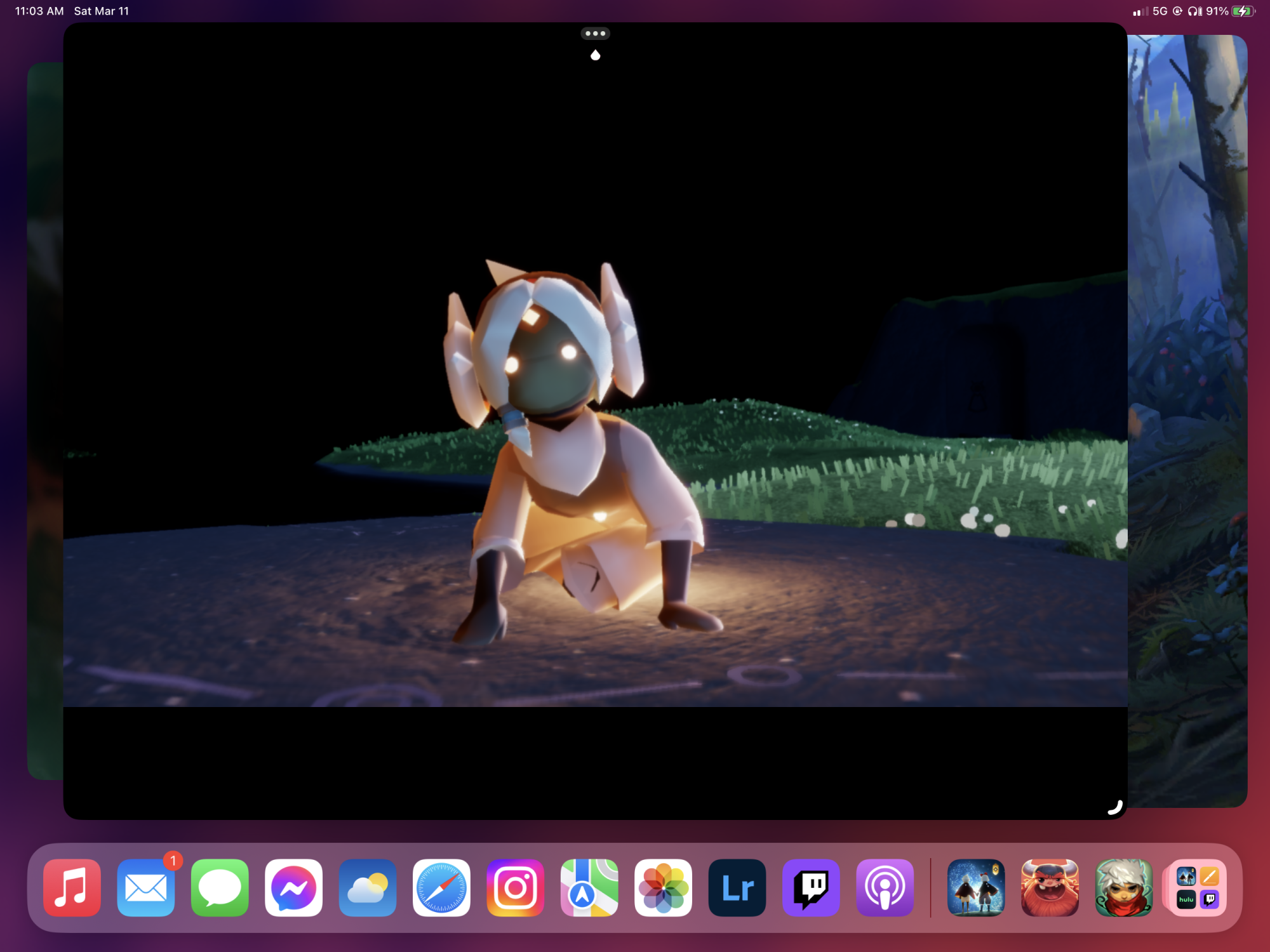The height and width of the screenshot is (952, 1270).
Task: Launch Twitch from the dock
Action: [811, 887]
